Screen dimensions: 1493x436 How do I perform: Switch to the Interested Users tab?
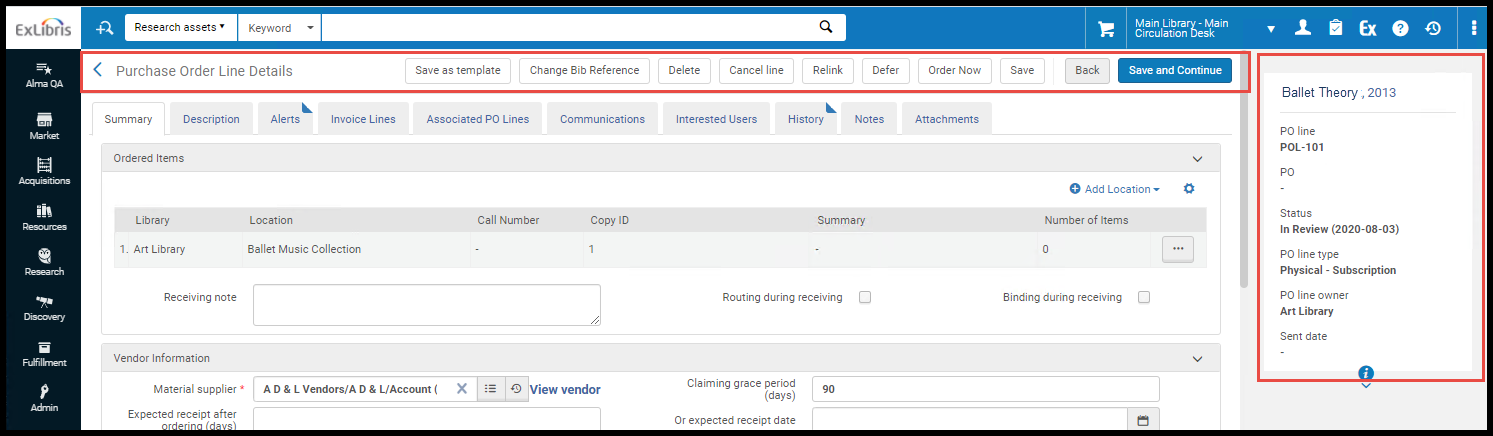point(716,119)
